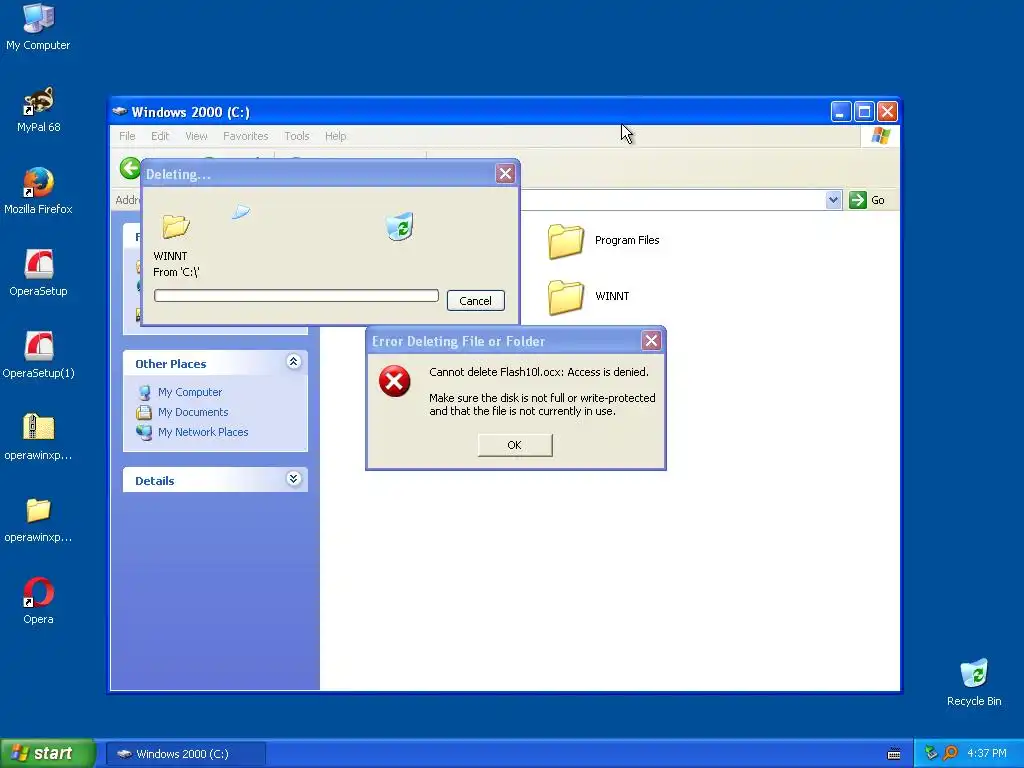Expand the Details panel
Screen dimensions: 1024x768
pyautogui.click(x=293, y=479)
